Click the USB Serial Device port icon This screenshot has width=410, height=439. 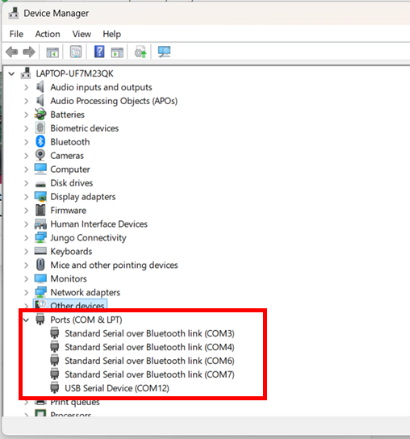tap(54, 388)
